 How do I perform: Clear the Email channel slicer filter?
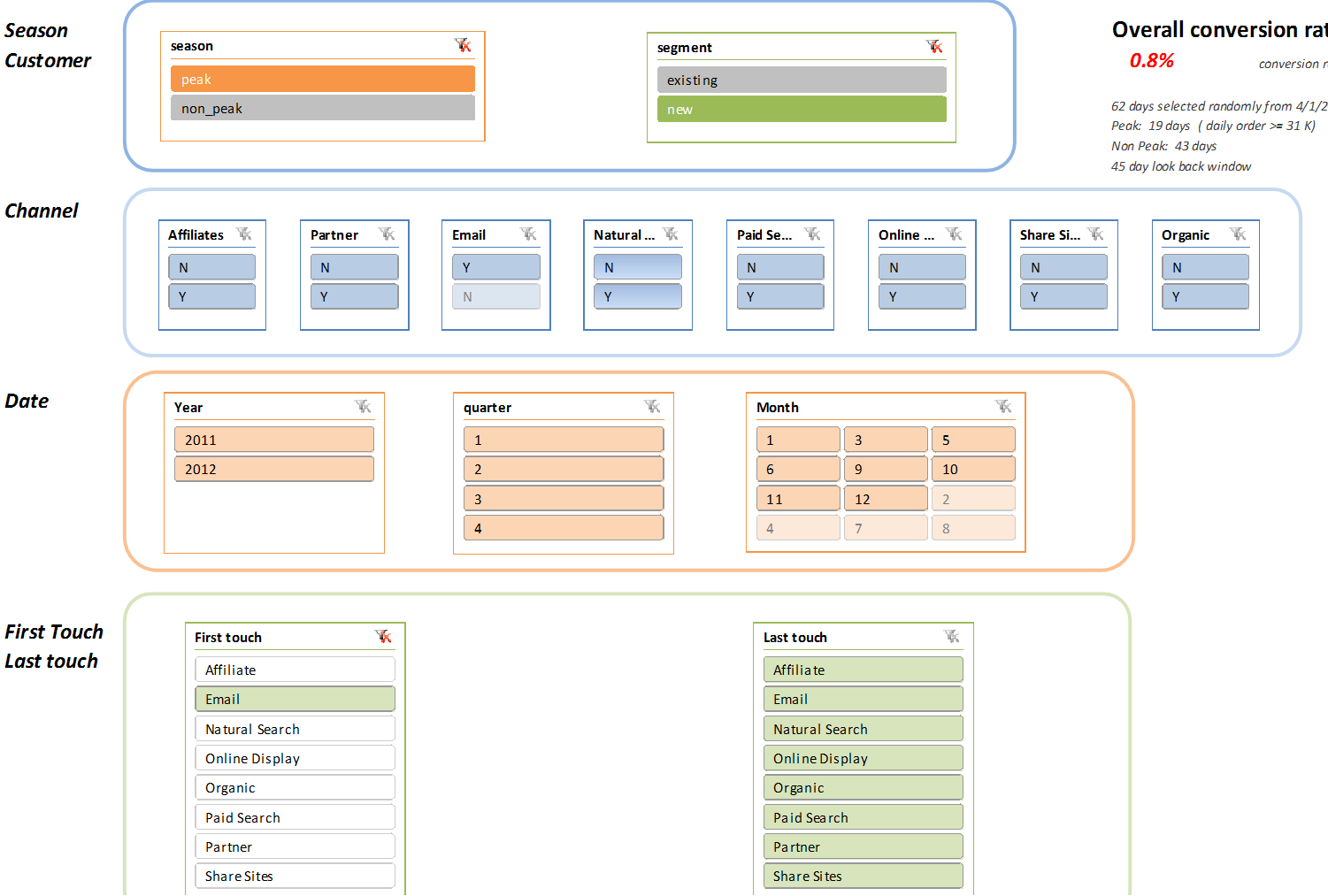point(528,234)
